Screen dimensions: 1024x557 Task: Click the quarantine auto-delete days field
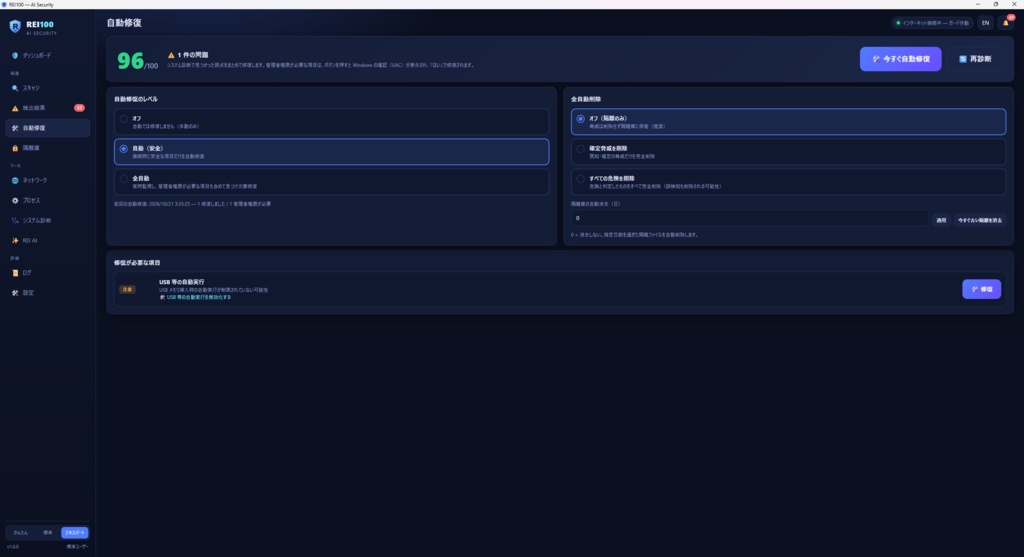[750, 218]
